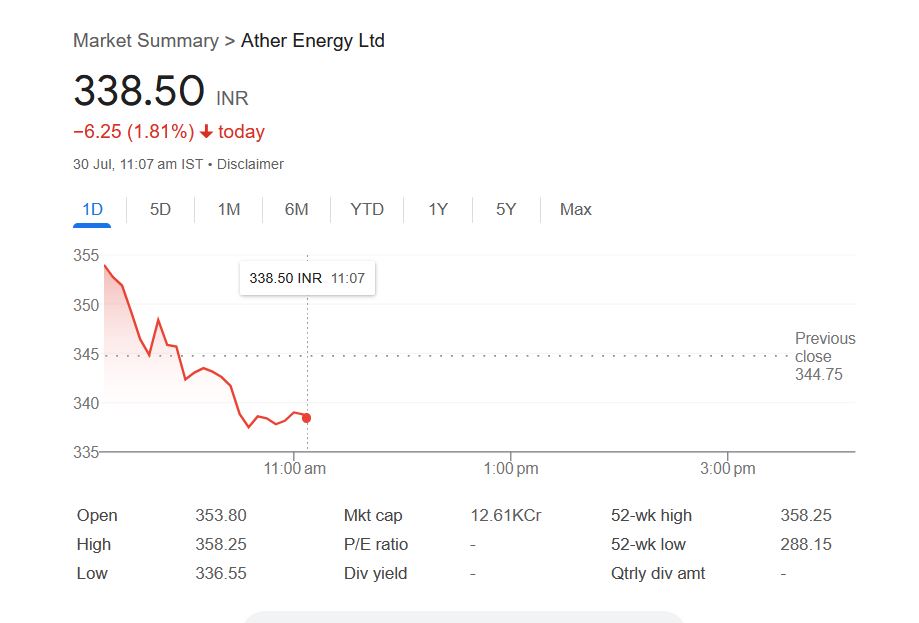Click the 1:00 pm time axis label

(x=511, y=469)
